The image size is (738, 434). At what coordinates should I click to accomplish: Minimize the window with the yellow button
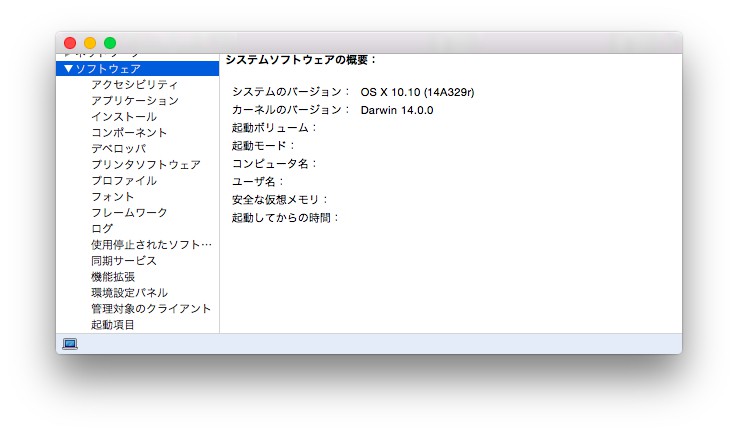click(x=90, y=43)
